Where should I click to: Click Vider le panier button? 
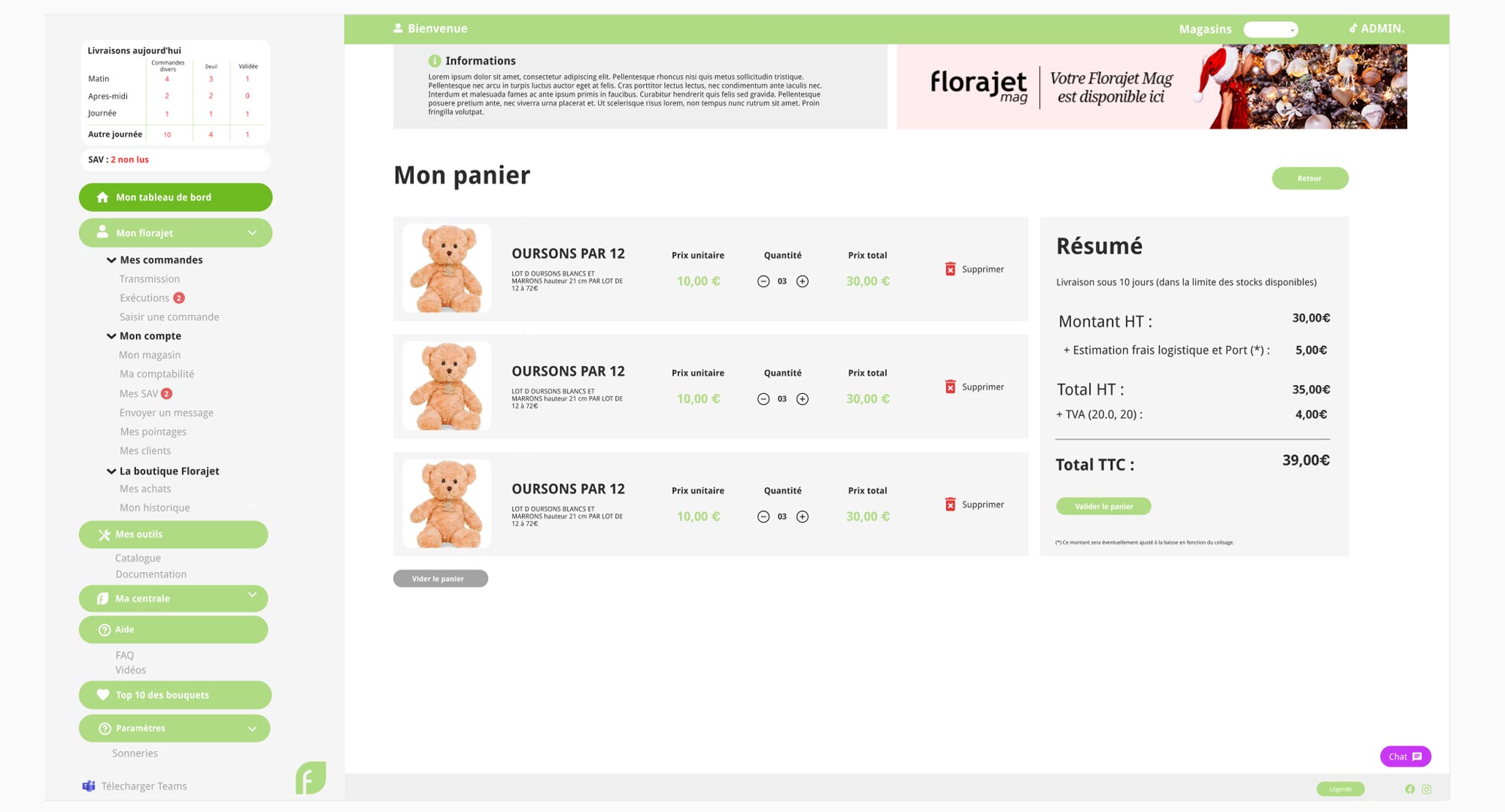[x=440, y=578]
